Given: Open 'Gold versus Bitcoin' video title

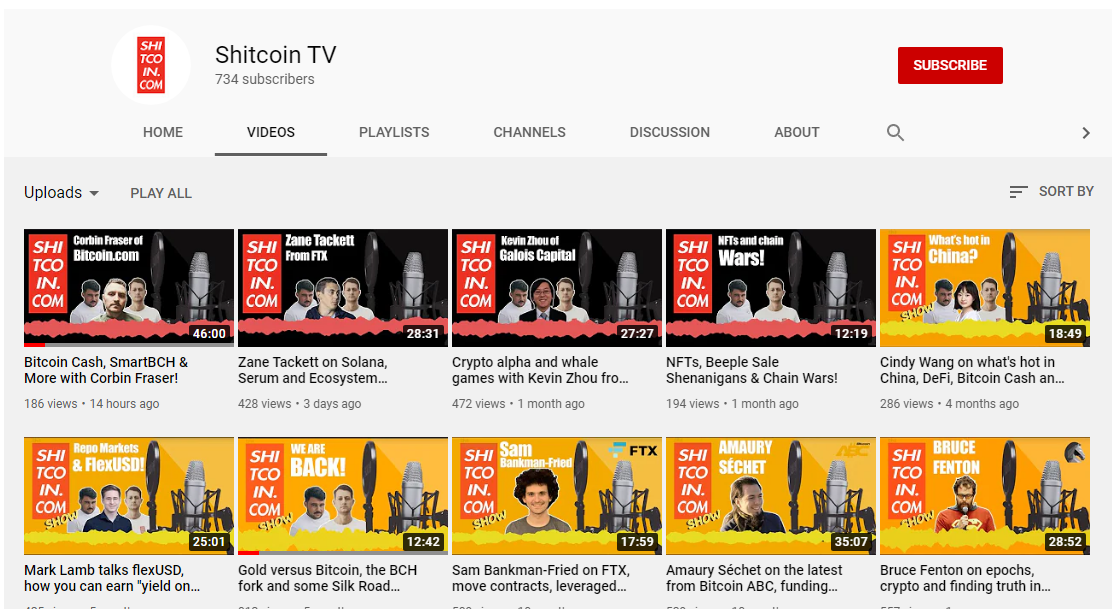Looking at the screenshot, I should pyautogui.click(x=328, y=578).
